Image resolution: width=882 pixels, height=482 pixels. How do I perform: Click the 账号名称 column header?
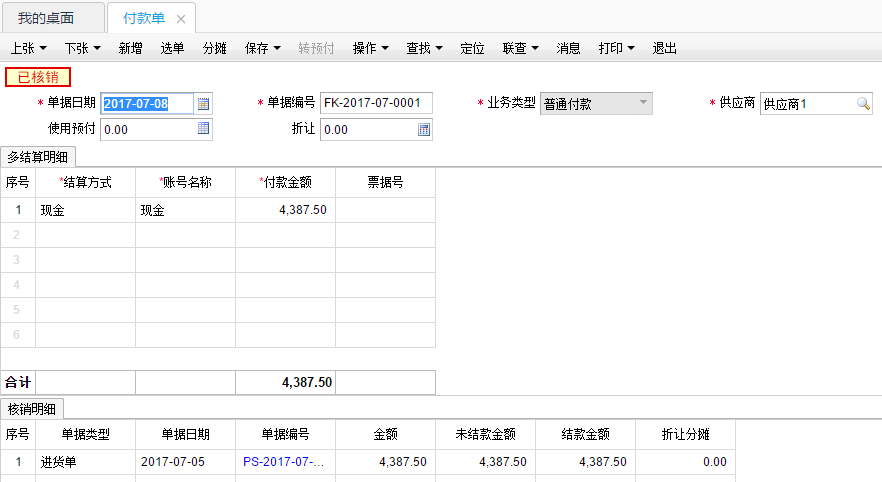(x=185, y=182)
